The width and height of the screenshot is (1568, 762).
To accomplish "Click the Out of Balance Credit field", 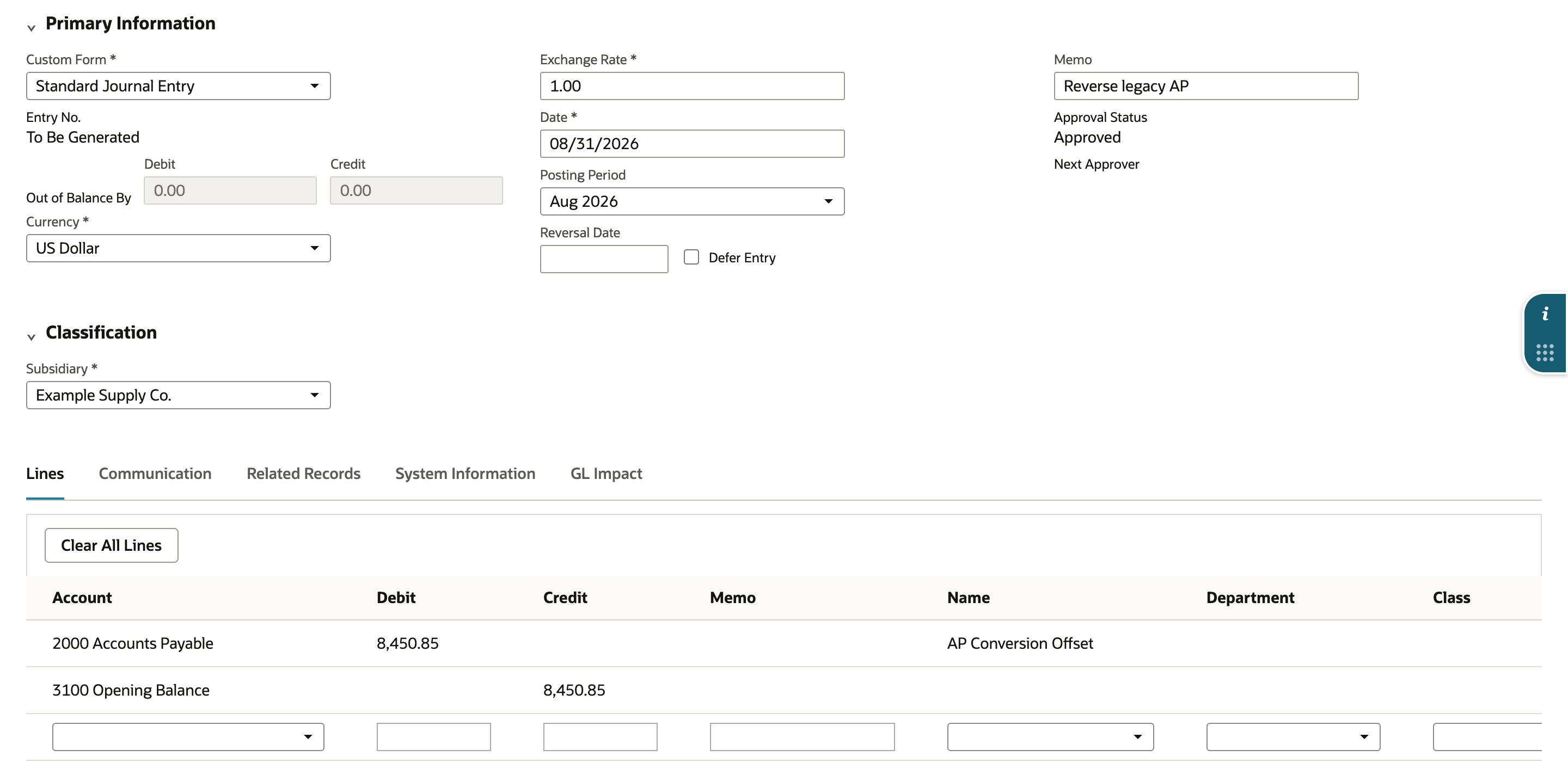I will (416, 190).
